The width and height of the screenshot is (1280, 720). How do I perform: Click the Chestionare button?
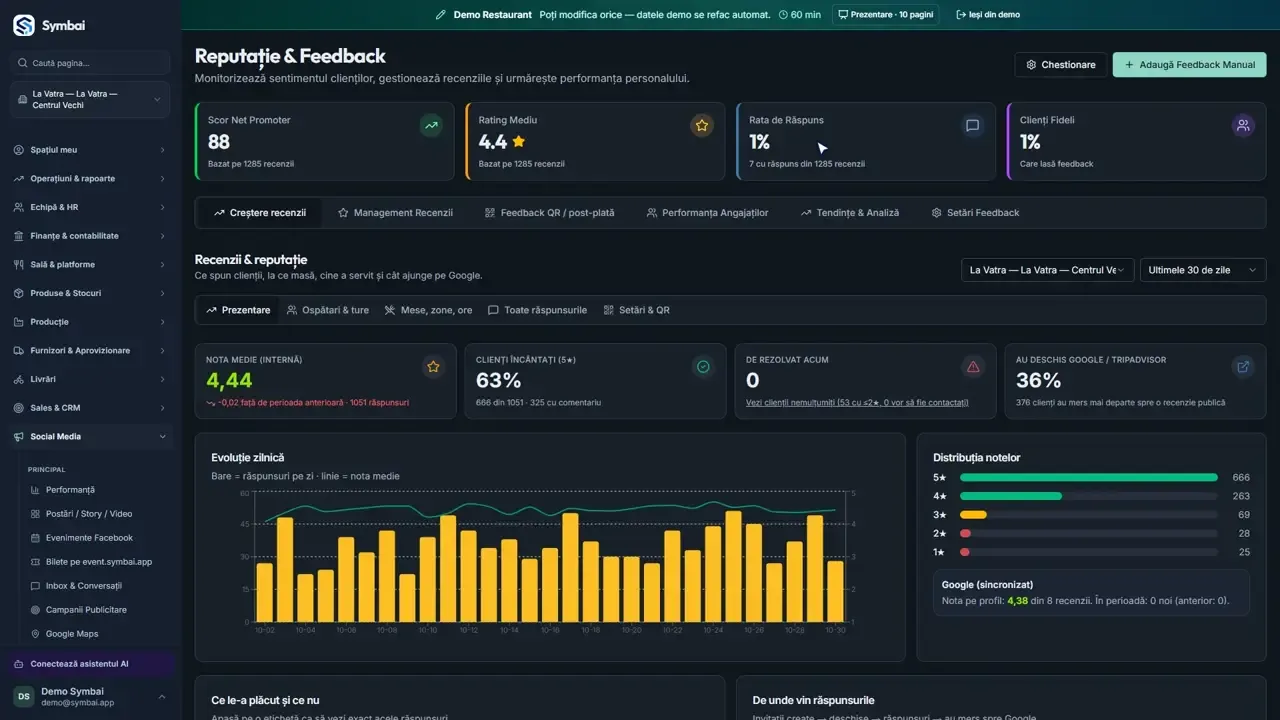(1060, 65)
